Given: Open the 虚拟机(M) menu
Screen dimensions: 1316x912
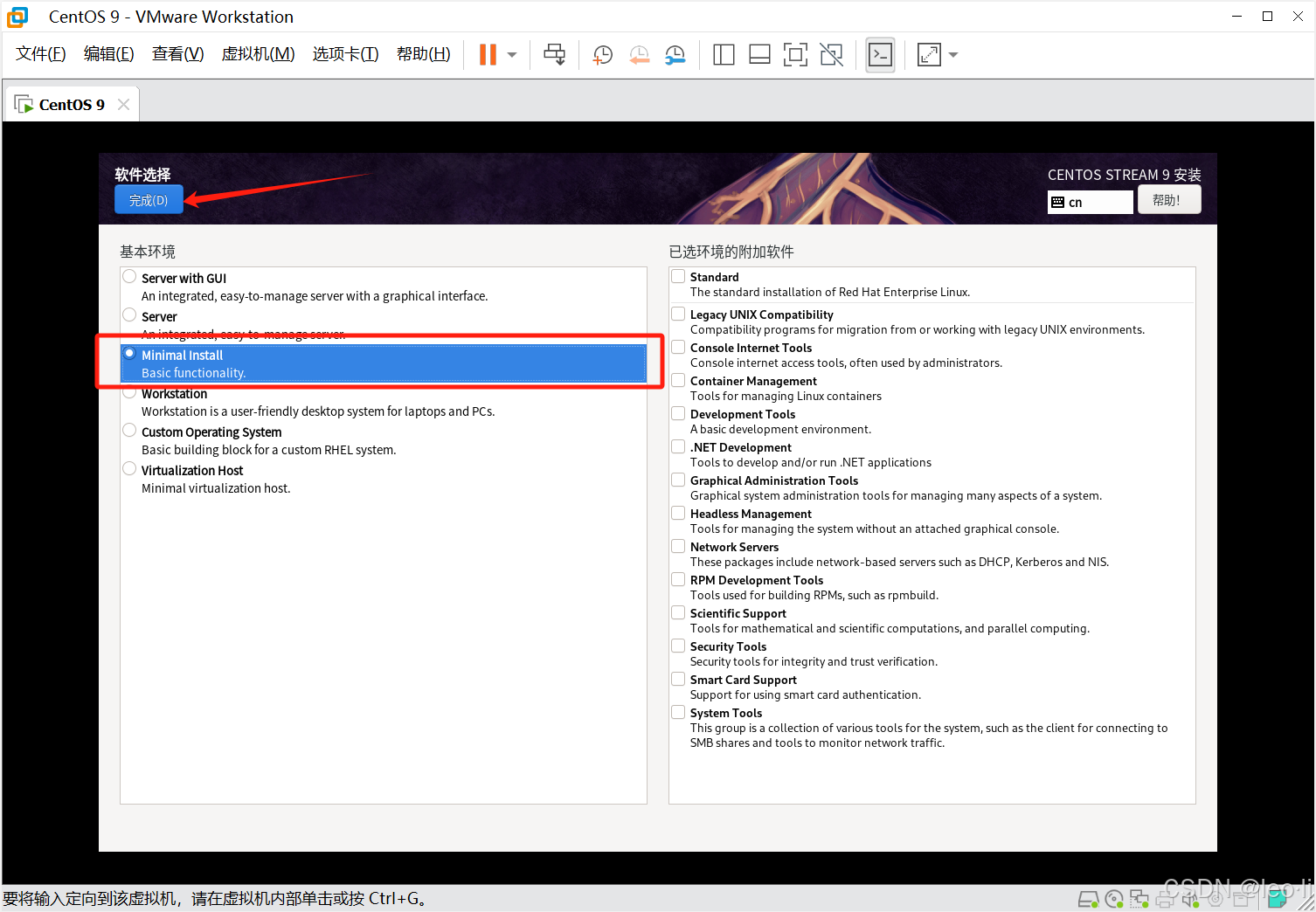Looking at the screenshot, I should (259, 54).
